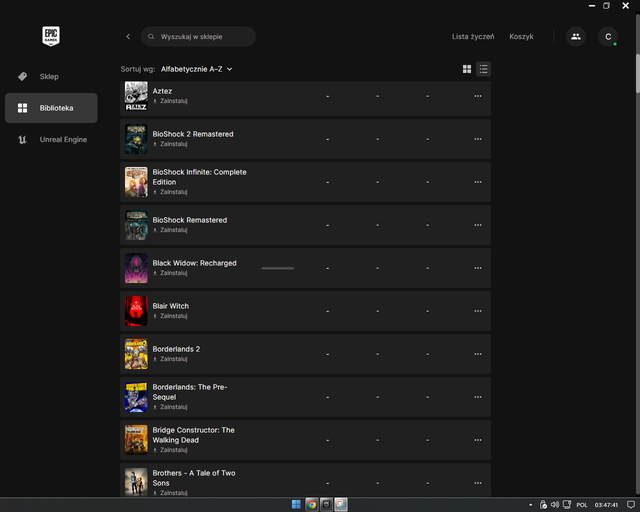
Task: Open Koszyk shopping cart
Action: [521, 37]
